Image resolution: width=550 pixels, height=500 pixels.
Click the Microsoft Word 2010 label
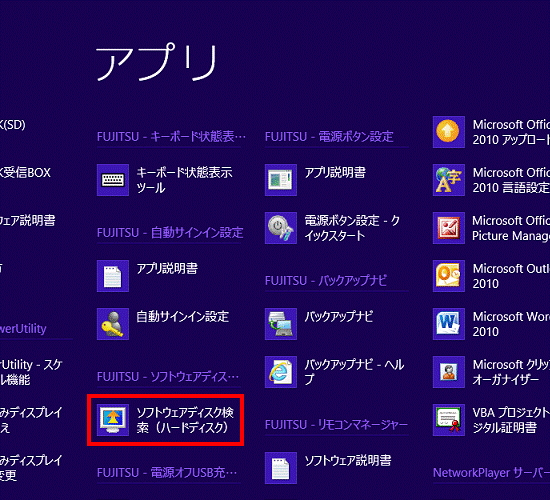[511, 324]
